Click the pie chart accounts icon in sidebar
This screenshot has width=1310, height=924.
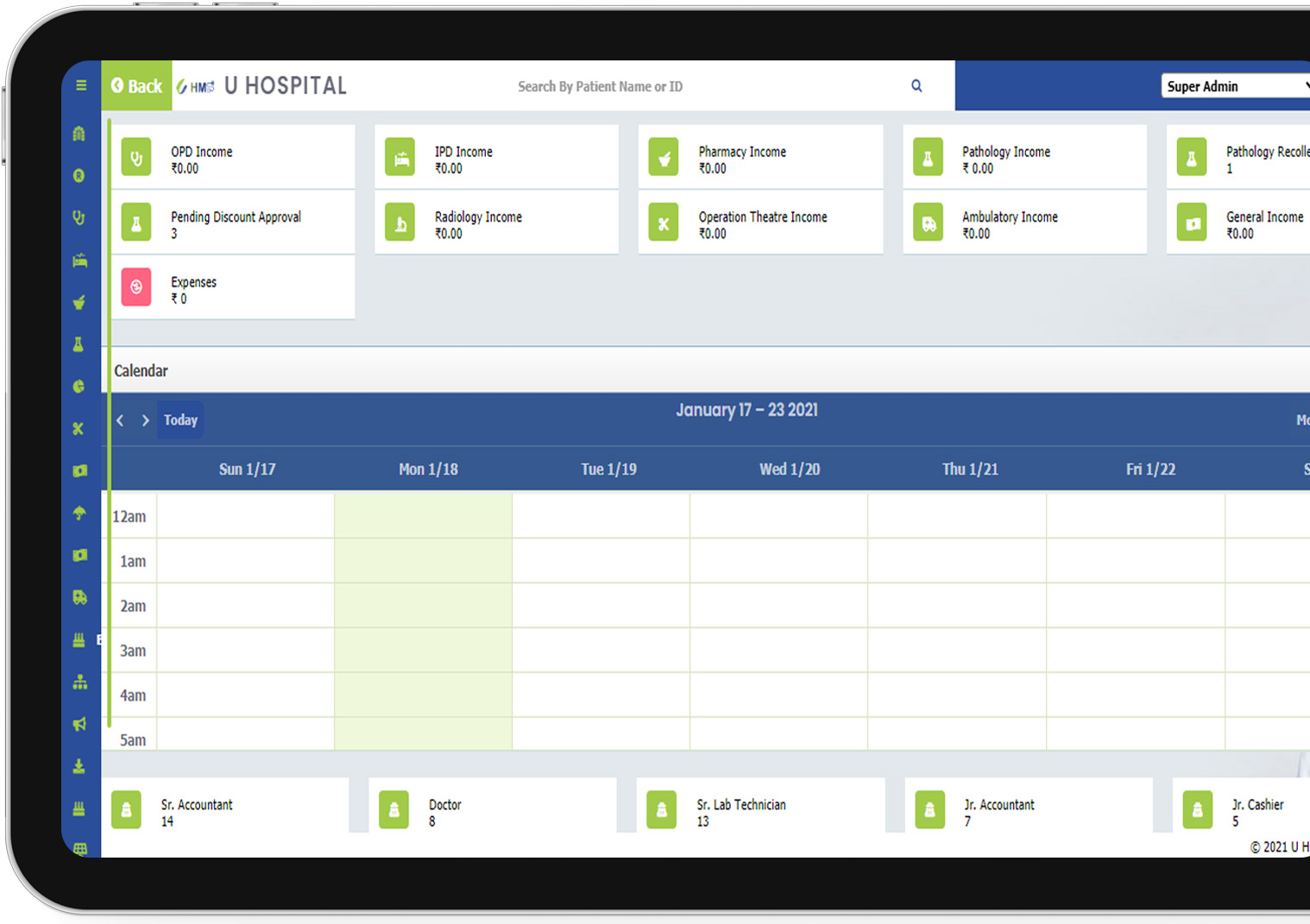tap(79, 387)
